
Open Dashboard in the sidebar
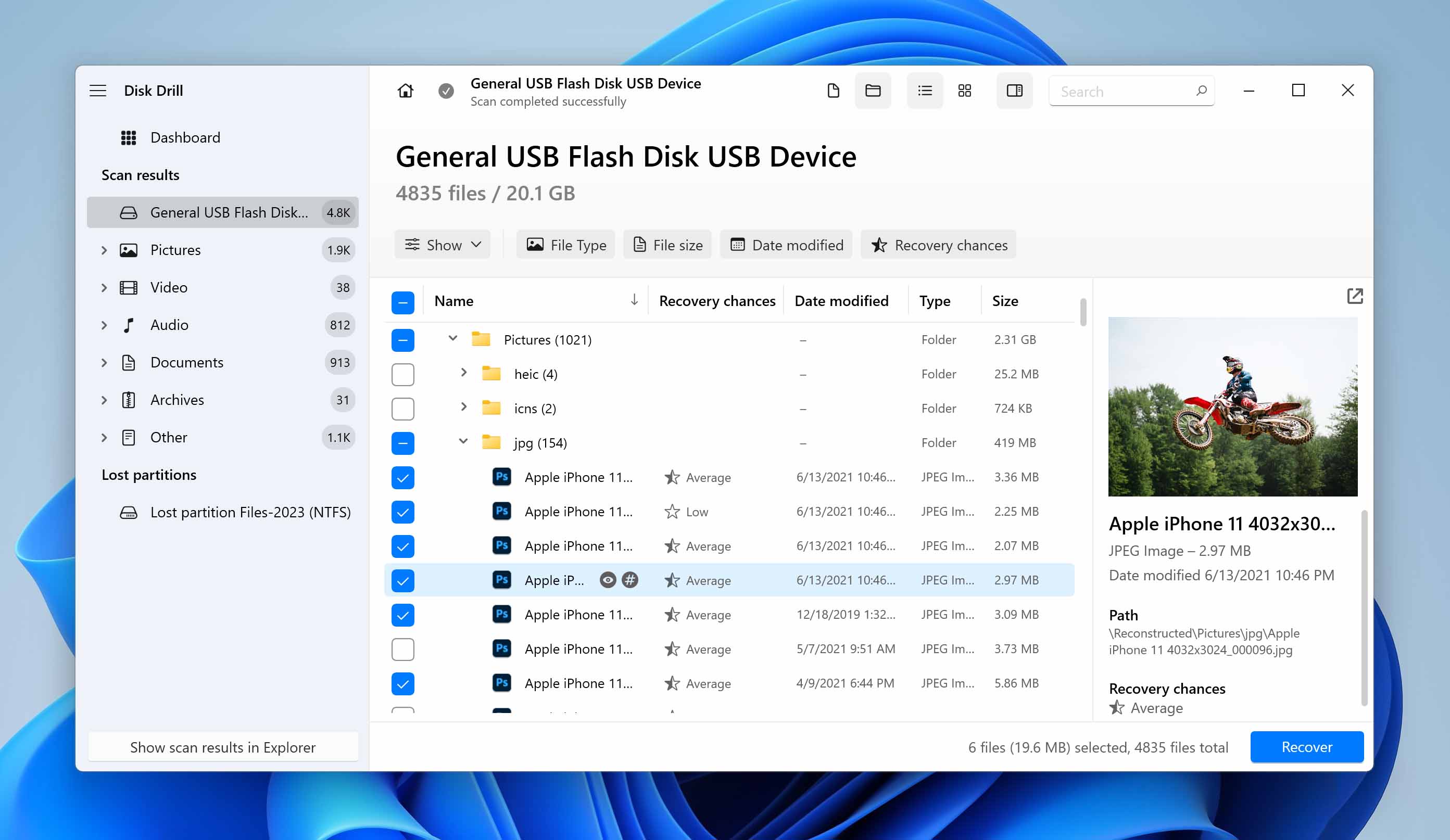click(223, 137)
